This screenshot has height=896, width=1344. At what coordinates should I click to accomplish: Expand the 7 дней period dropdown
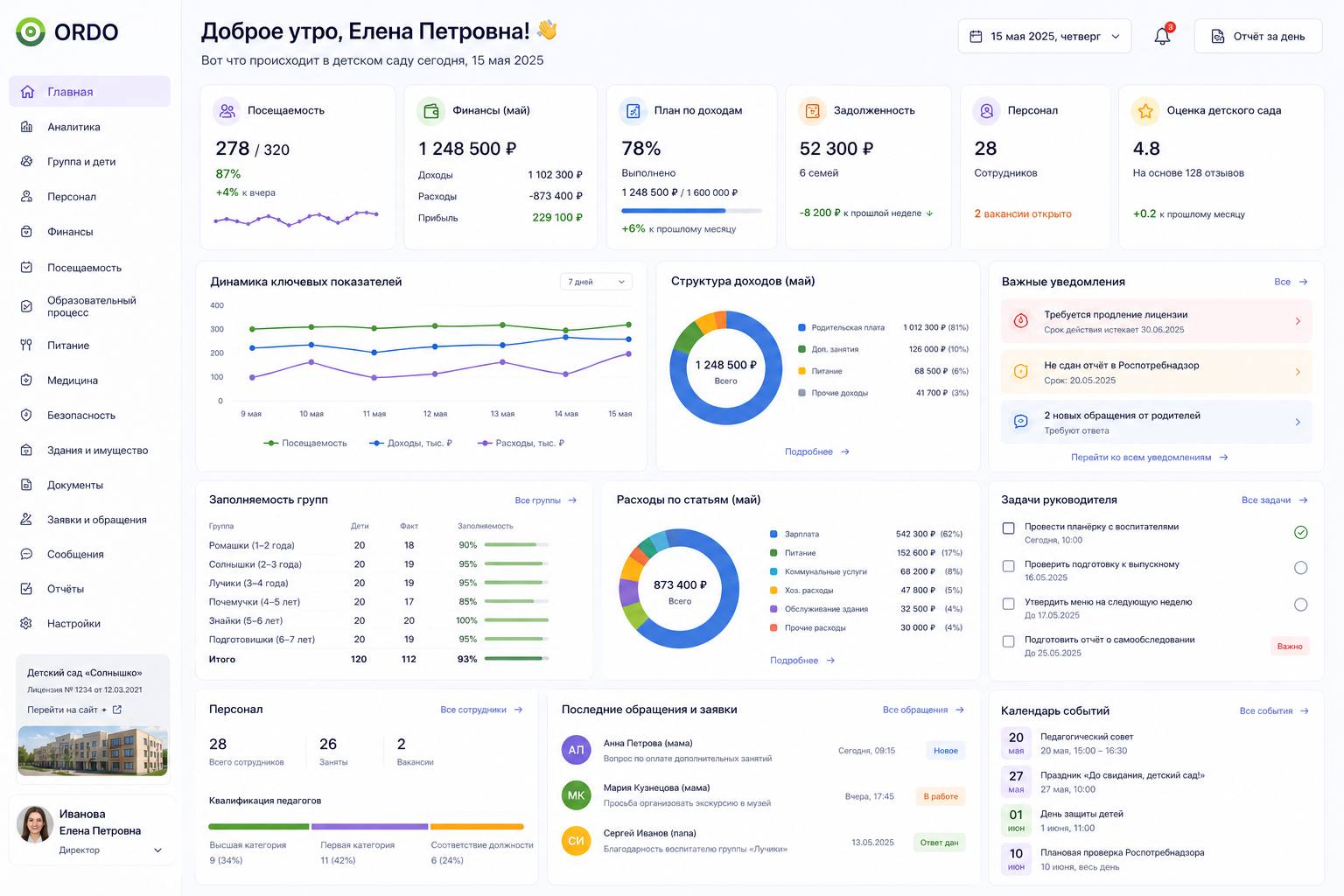tap(596, 282)
